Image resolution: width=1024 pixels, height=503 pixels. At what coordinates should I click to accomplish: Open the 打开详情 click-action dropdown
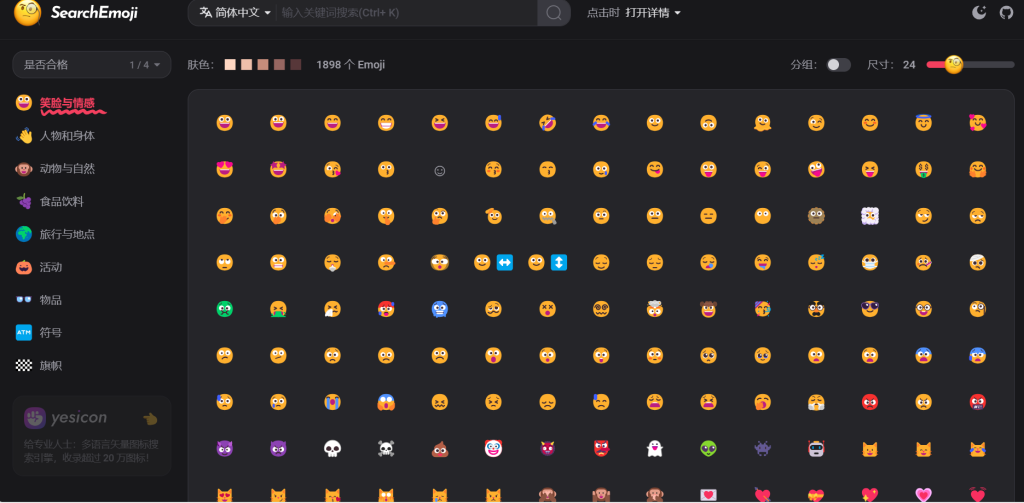click(x=652, y=13)
